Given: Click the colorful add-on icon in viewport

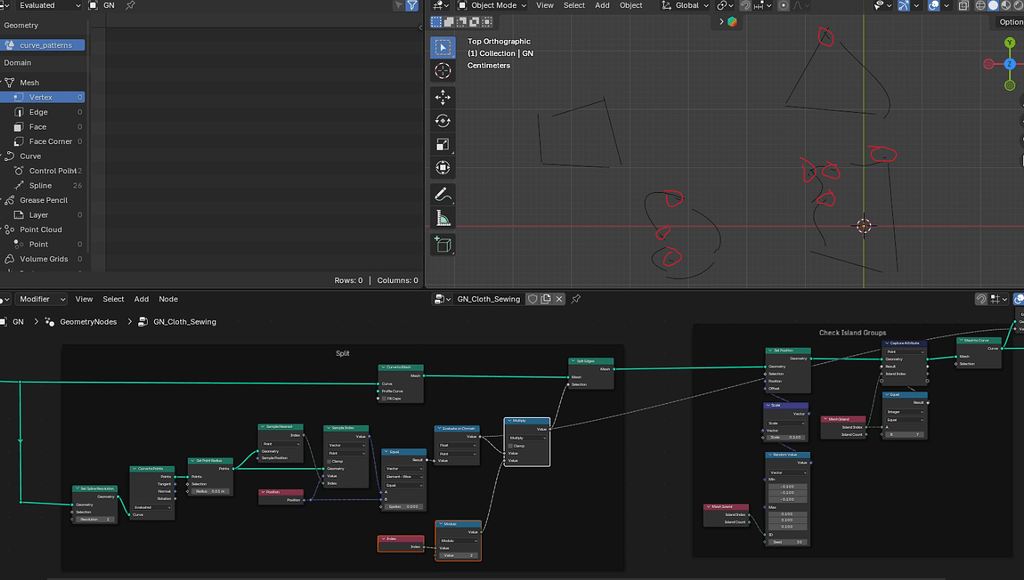Looking at the screenshot, I should (x=732, y=22).
